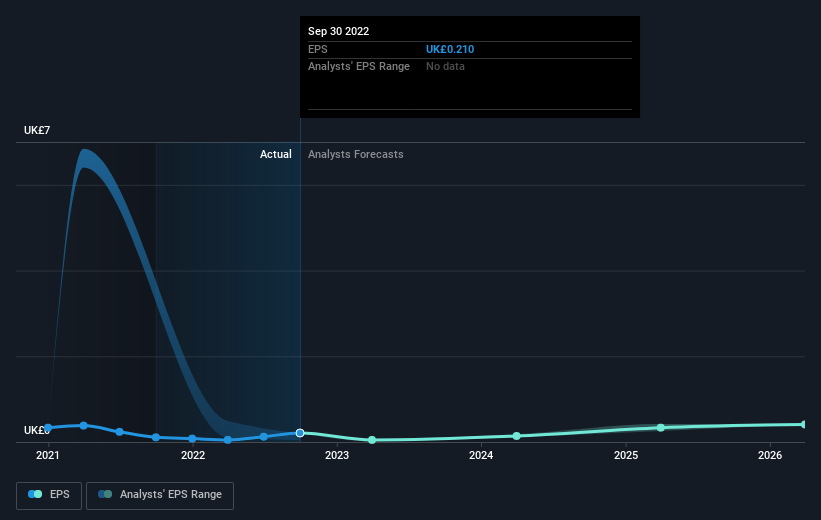Click the analysts' range peak in 2021
The height and width of the screenshot is (520, 821).
click(84, 159)
